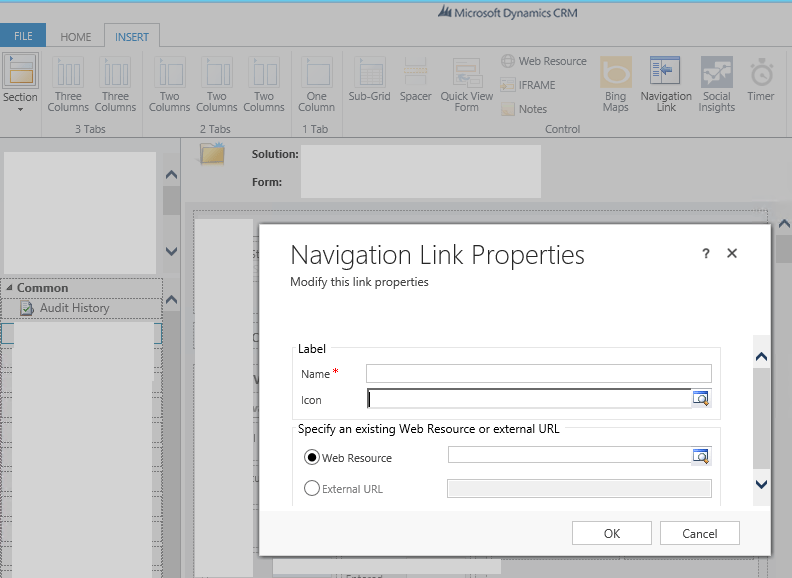Image resolution: width=792 pixels, height=578 pixels.
Task: Collapse the Common section
Action: (x=9, y=288)
